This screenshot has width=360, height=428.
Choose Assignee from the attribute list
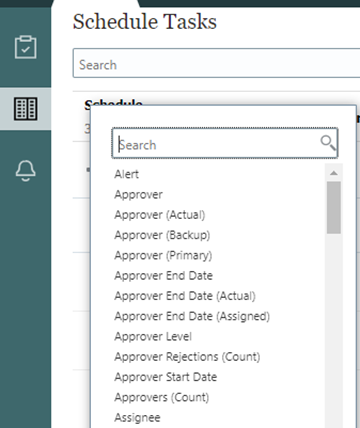coord(137,418)
